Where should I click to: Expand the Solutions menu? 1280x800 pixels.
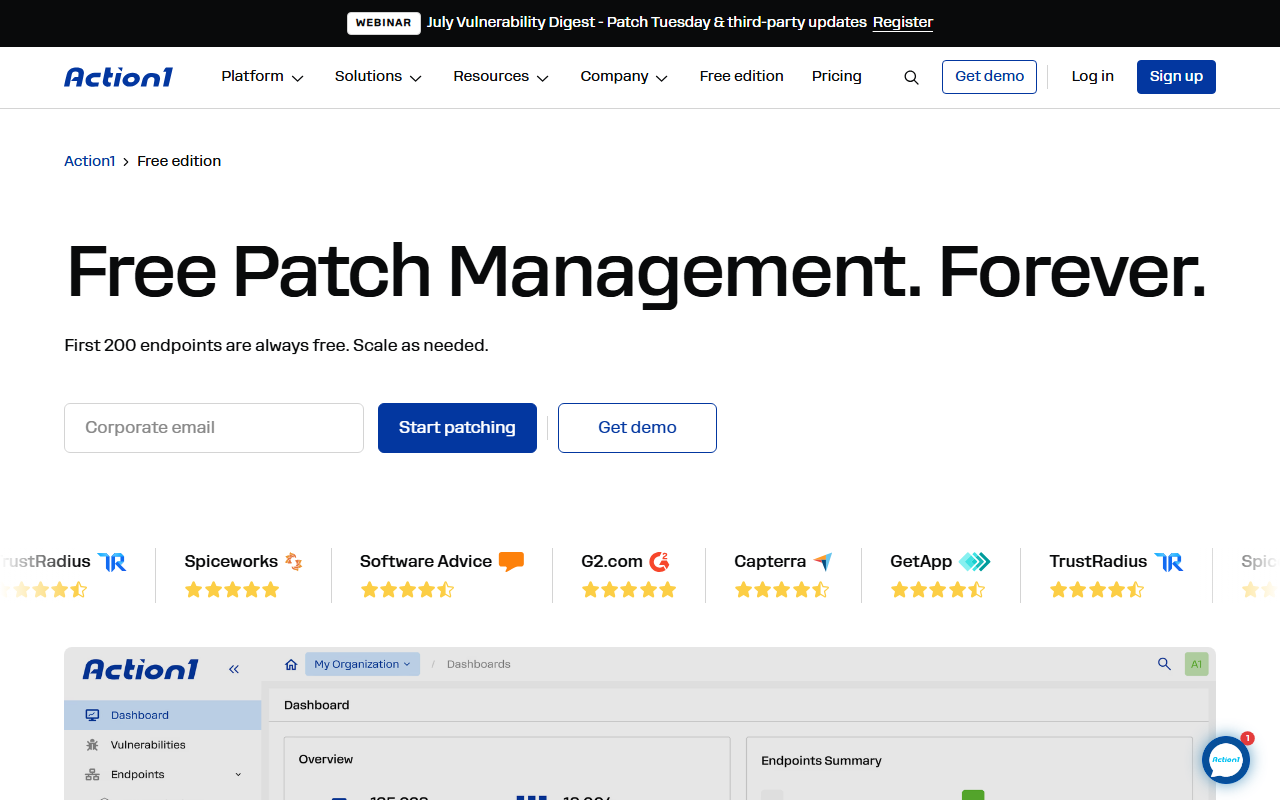click(379, 77)
